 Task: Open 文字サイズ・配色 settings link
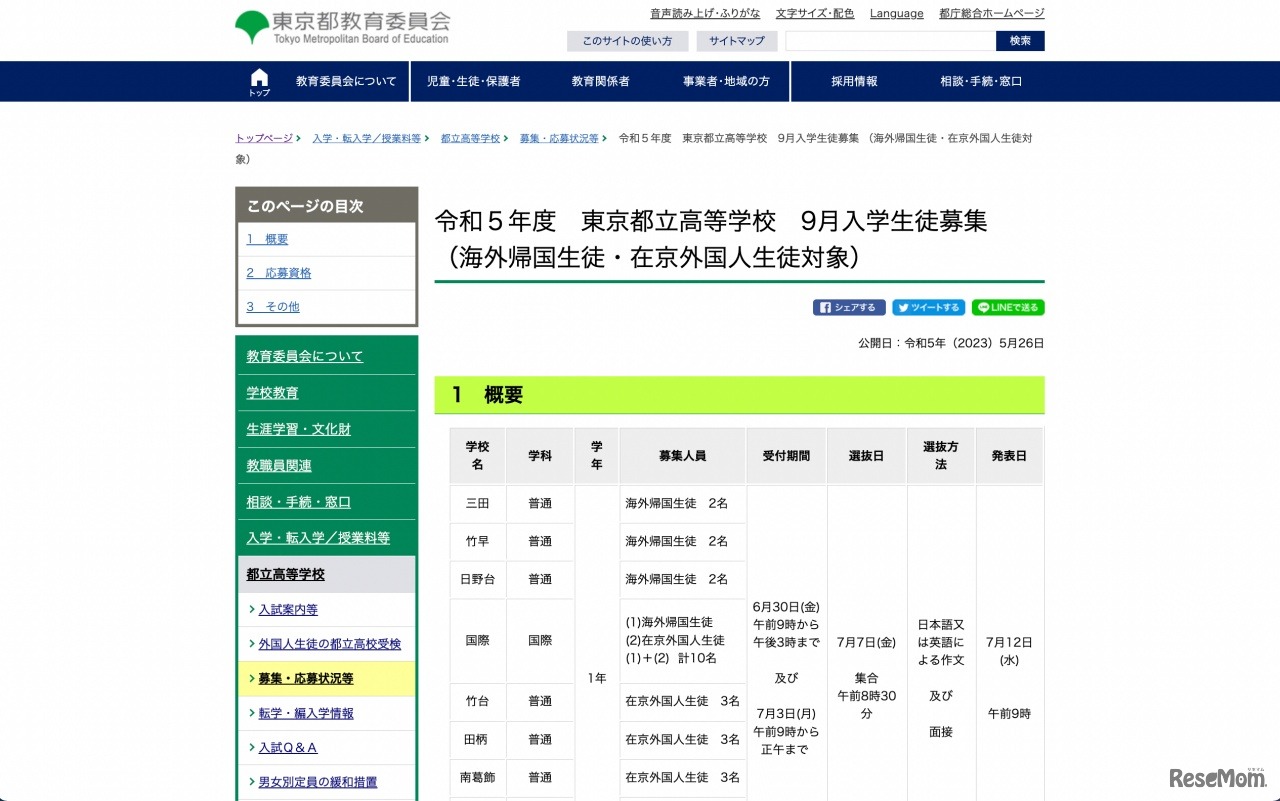[x=815, y=13]
